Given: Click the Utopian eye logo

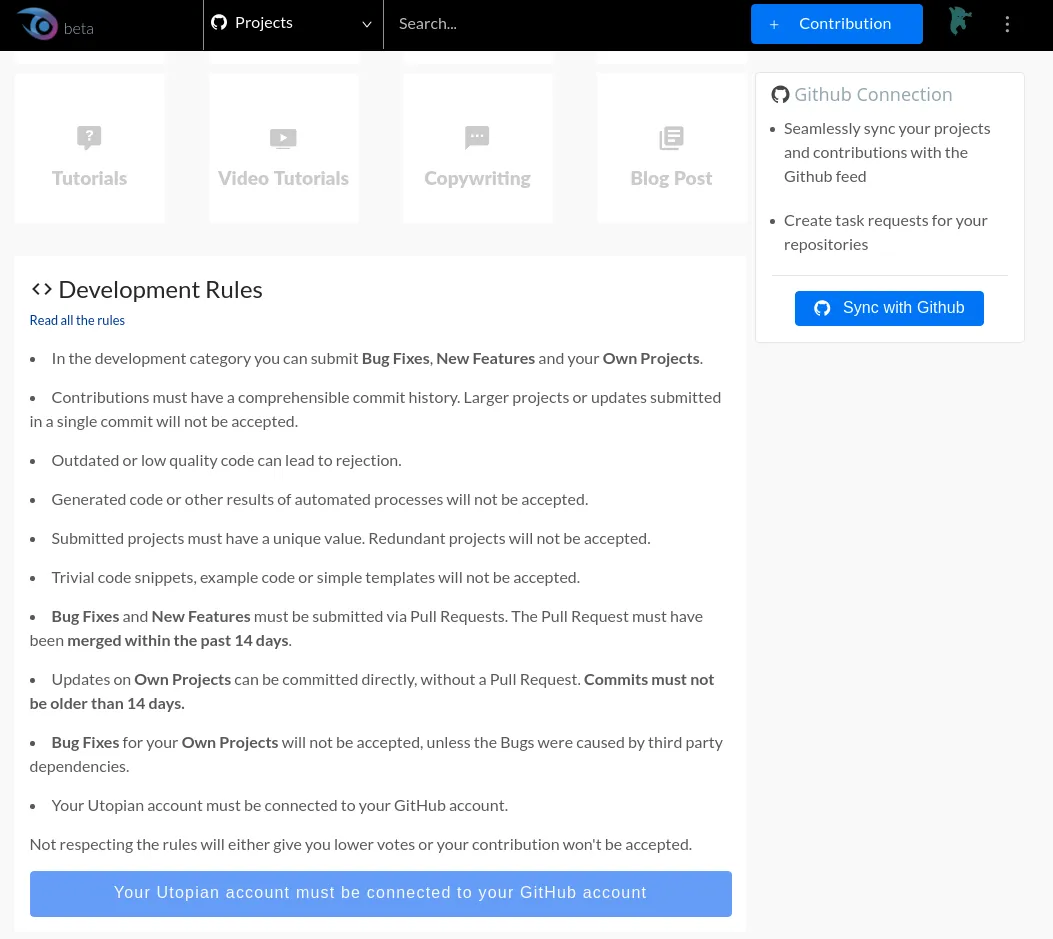Looking at the screenshot, I should point(38,24).
